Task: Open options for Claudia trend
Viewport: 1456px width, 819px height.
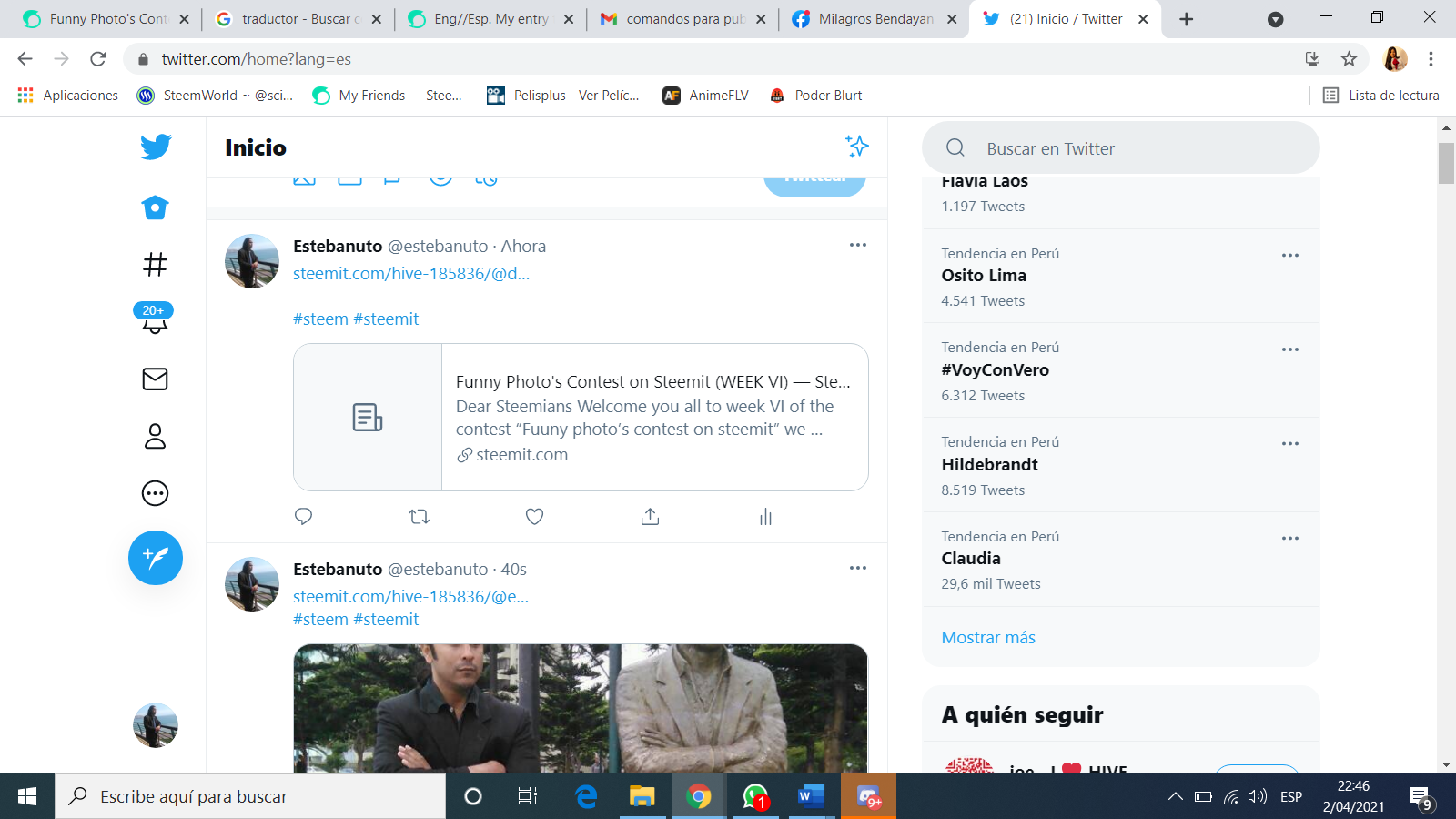Action: coord(1290,538)
